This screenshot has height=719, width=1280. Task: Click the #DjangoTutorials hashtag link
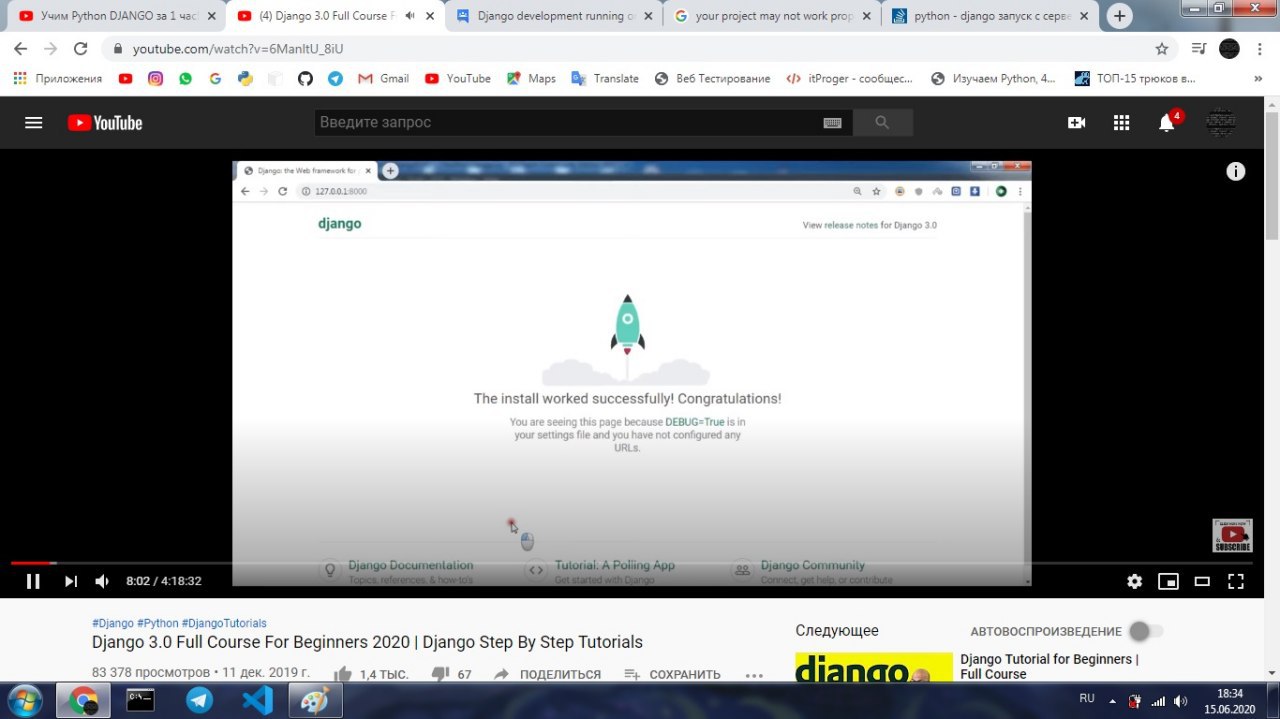[x=224, y=623]
